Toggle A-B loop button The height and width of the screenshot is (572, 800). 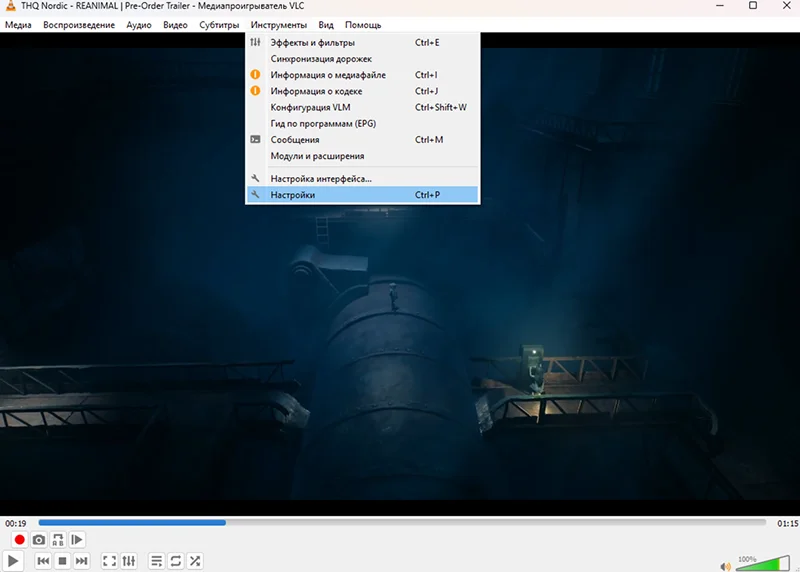click(58, 540)
